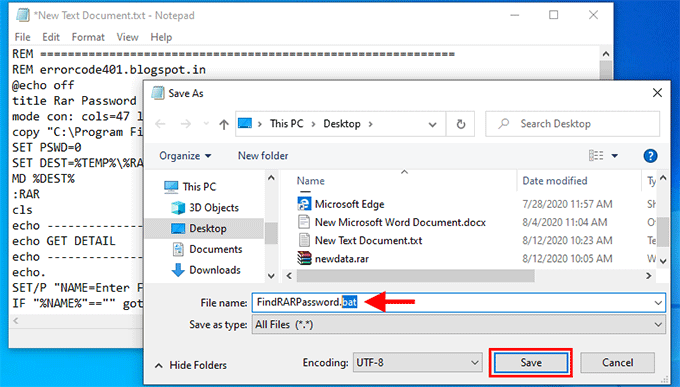Viewport: 680px width, 387px height.
Task: Click file list horizontal scrollbar right arrow
Action: (649, 276)
